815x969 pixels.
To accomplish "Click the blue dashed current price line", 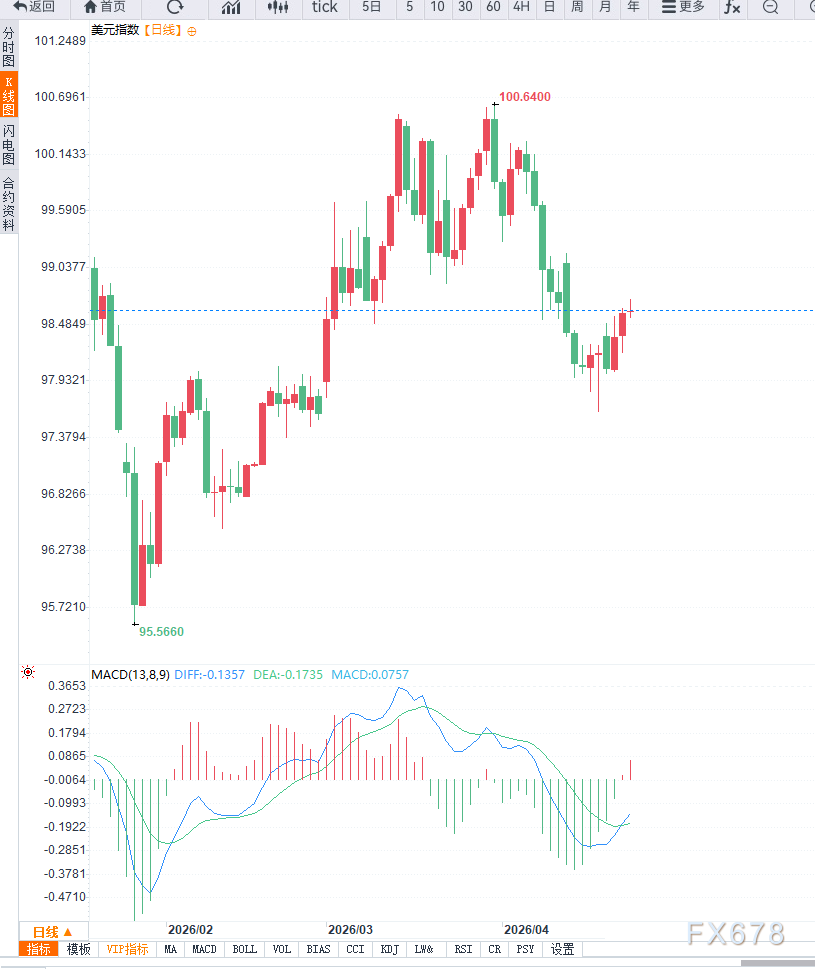I will pos(720,310).
